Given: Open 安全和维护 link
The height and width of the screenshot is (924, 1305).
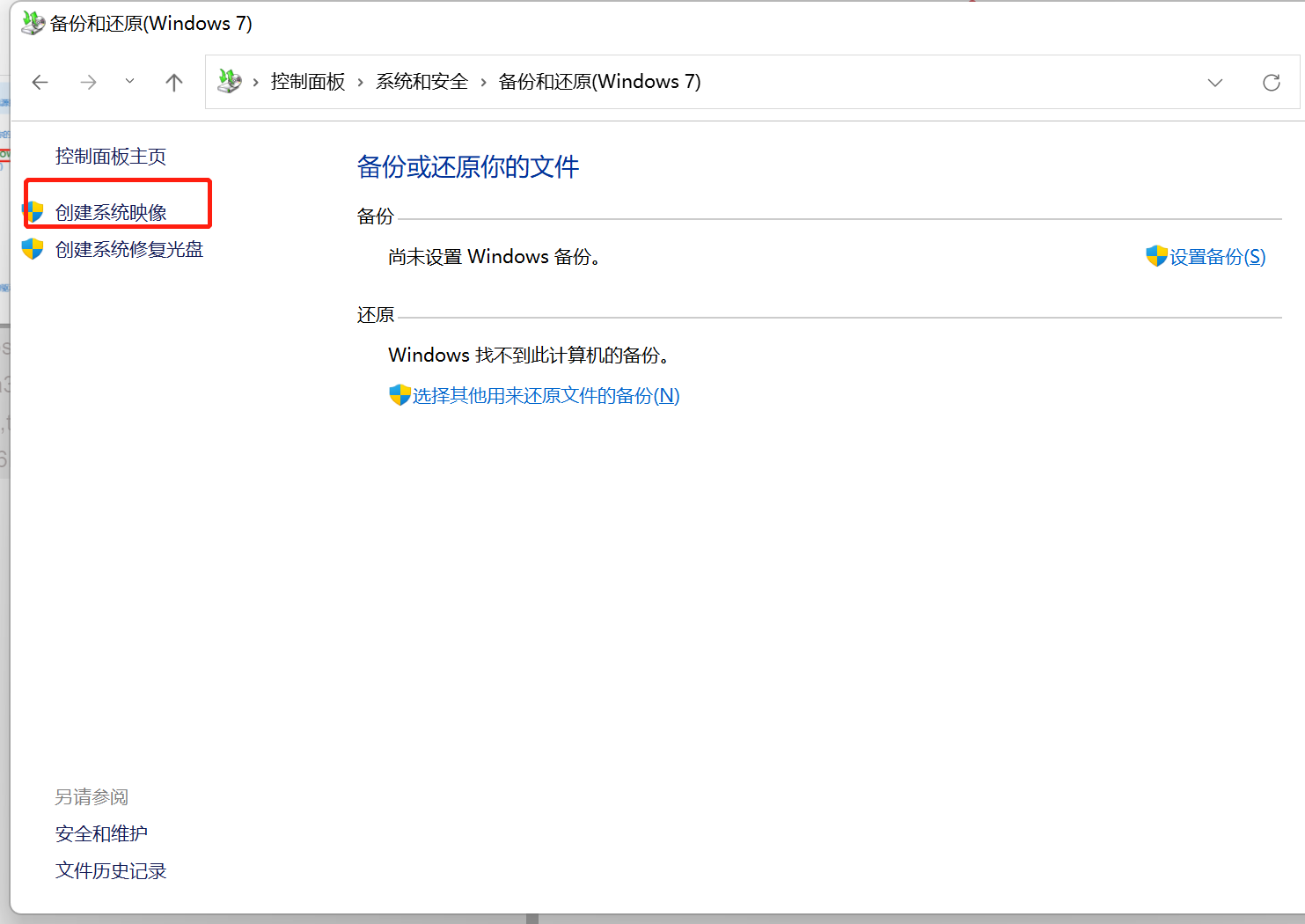Looking at the screenshot, I should pyautogui.click(x=101, y=834).
